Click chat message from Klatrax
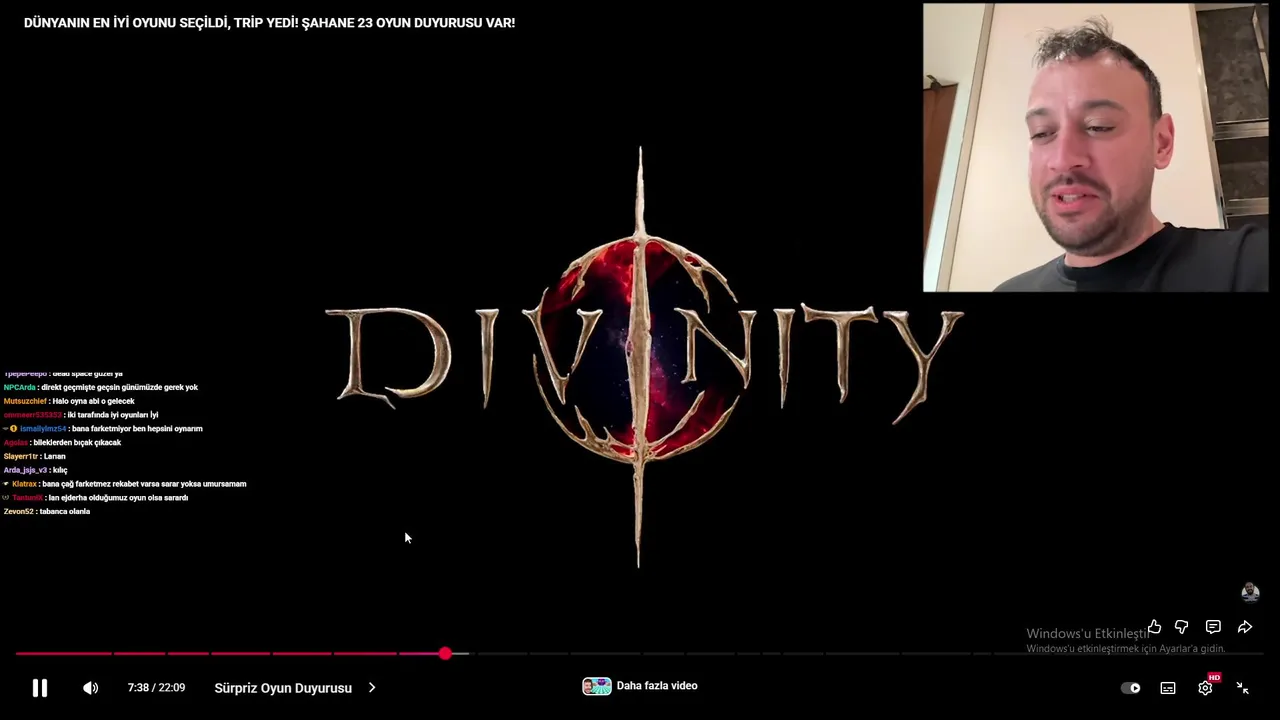 (125, 484)
